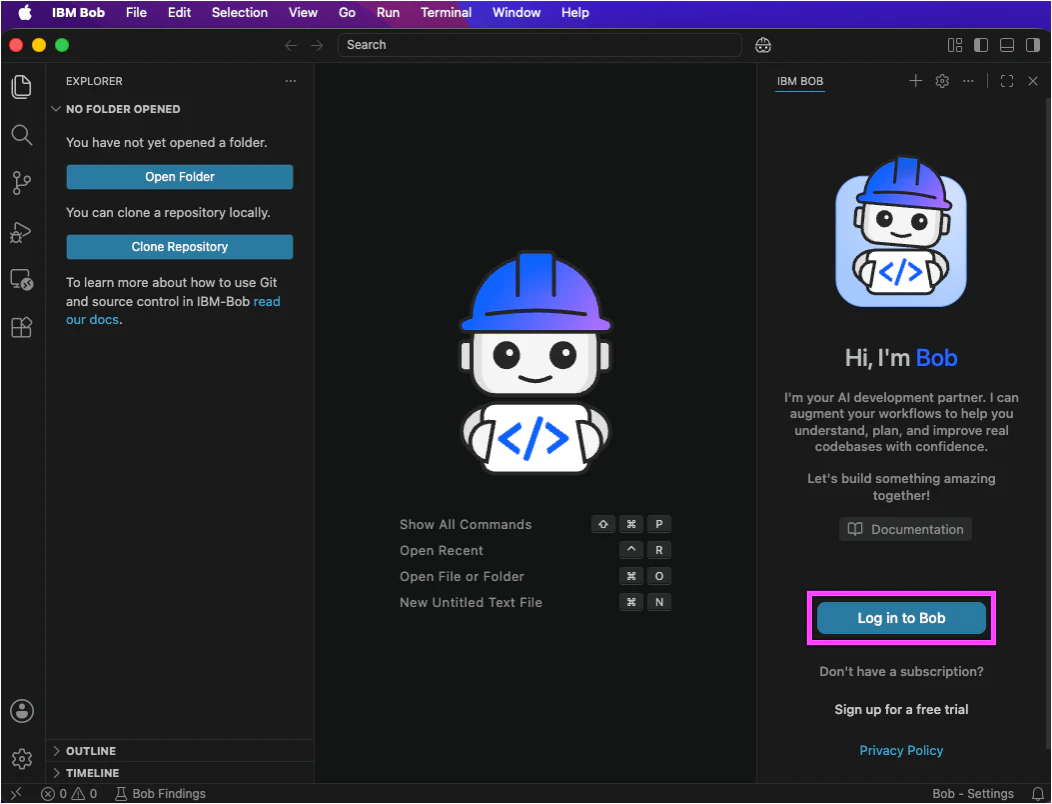This screenshot has width=1052, height=804.
Task: Click New Untitled Text File entry
Action: (535, 603)
